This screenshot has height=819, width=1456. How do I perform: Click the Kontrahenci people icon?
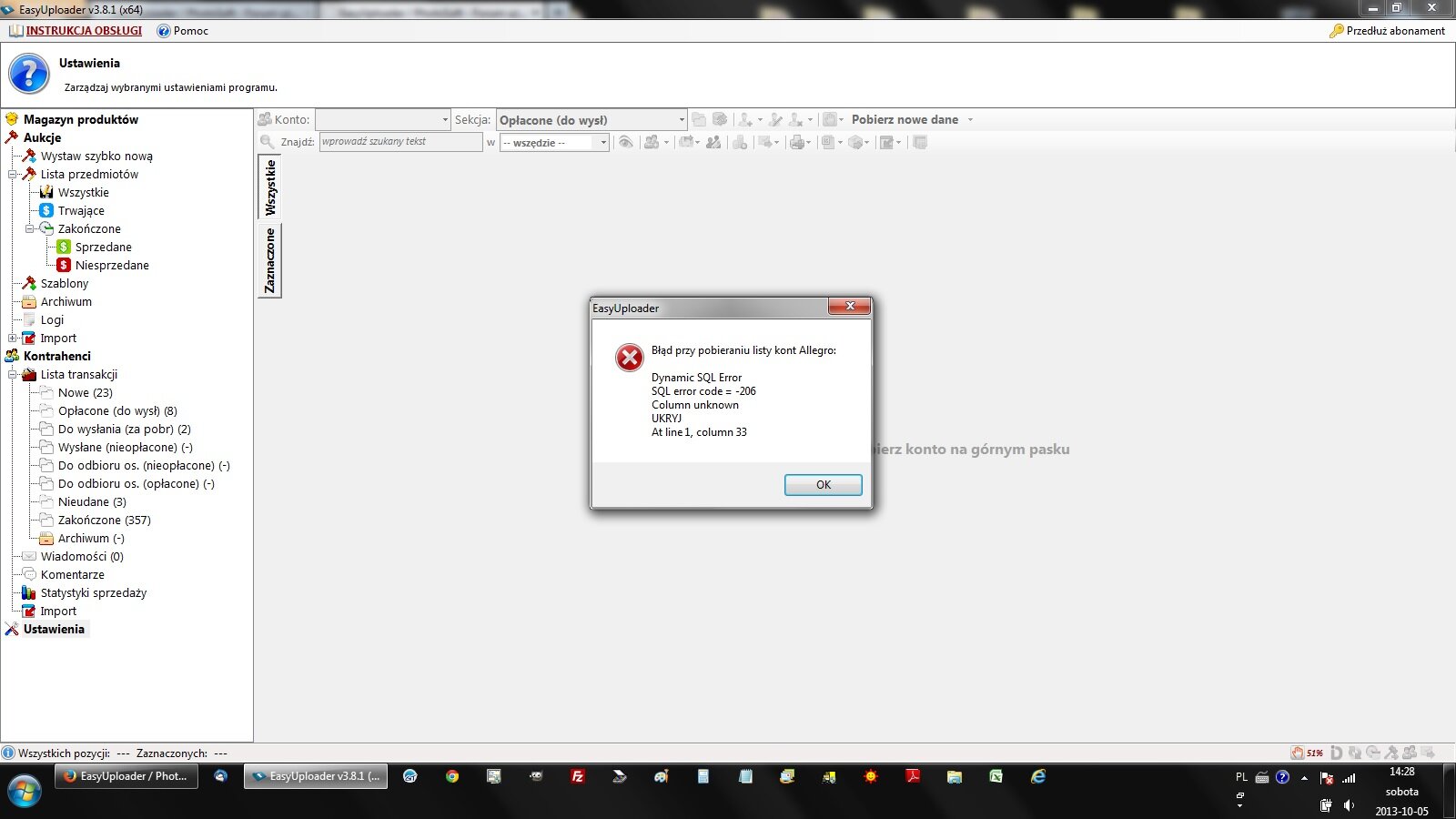[x=12, y=356]
